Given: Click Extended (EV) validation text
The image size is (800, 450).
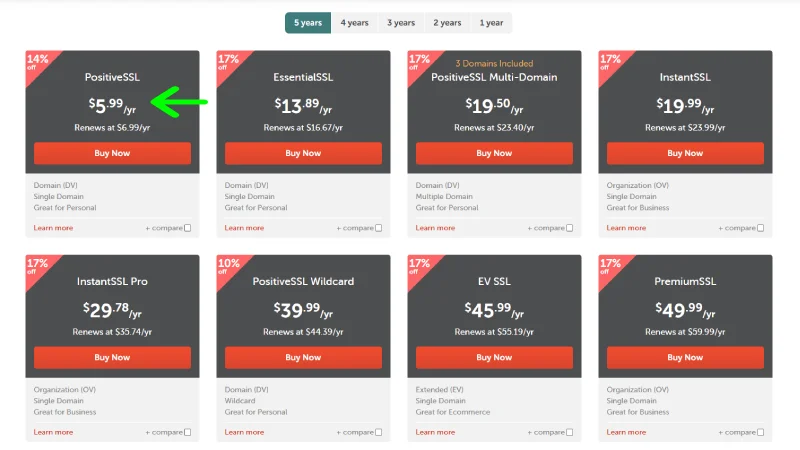Looking at the screenshot, I should 439,389.
